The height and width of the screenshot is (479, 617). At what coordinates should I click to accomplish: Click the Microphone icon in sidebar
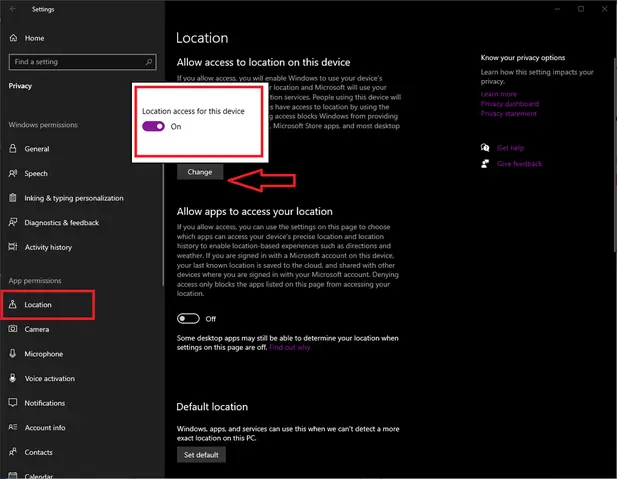click(13, 353)
